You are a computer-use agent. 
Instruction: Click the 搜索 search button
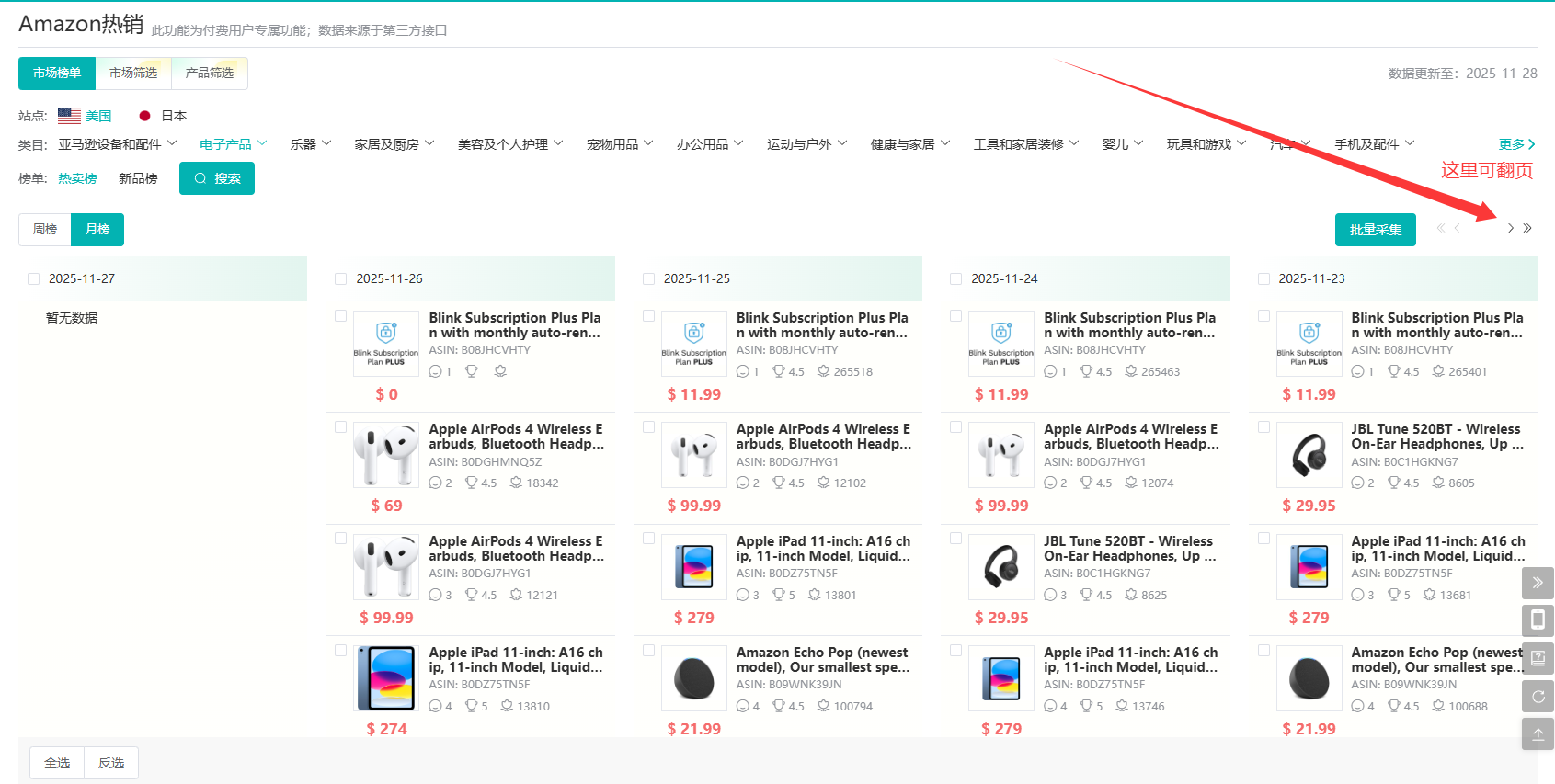tap(217, 178)
